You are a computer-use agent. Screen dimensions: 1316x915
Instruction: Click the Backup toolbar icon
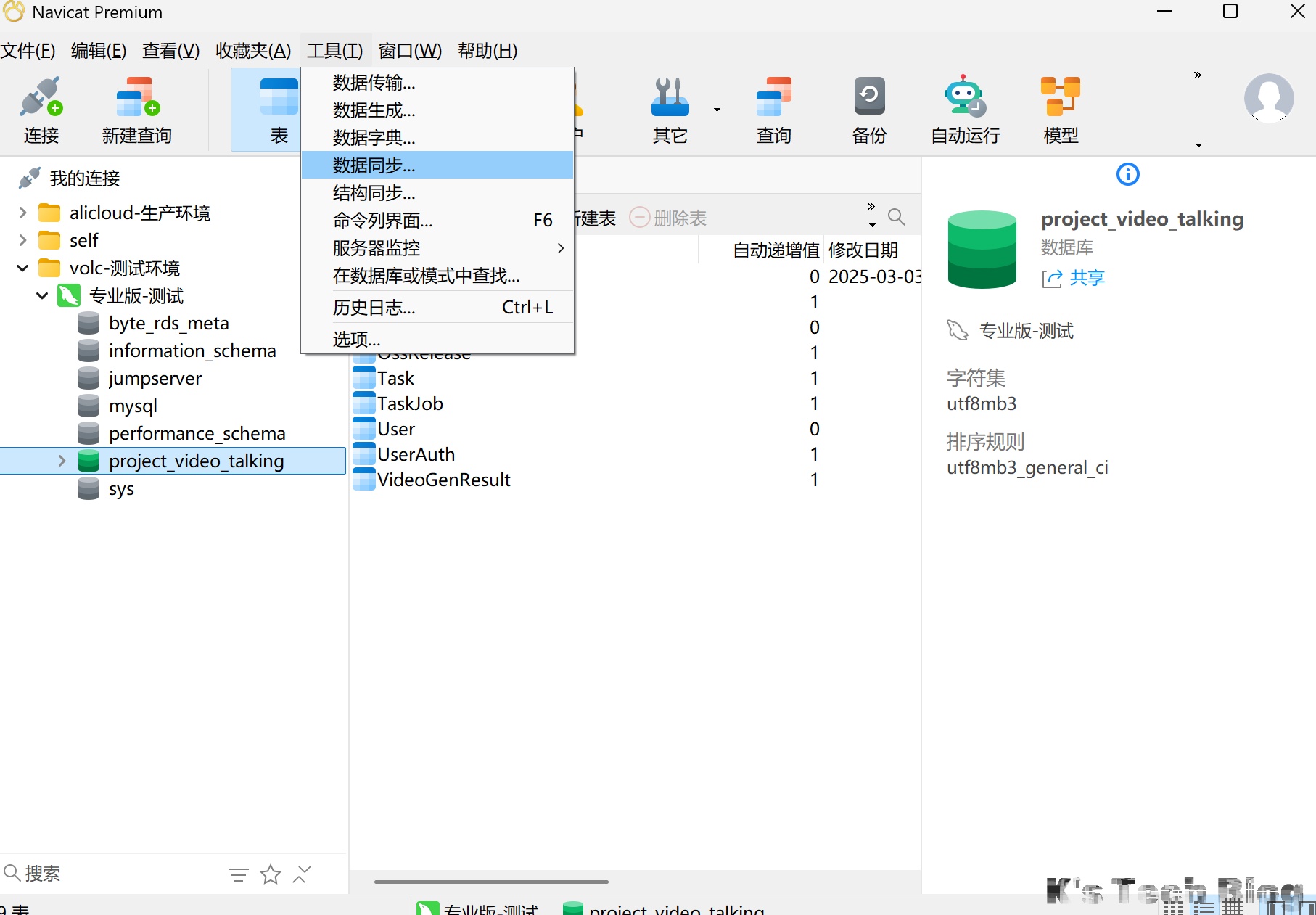(x=869, y=98)
